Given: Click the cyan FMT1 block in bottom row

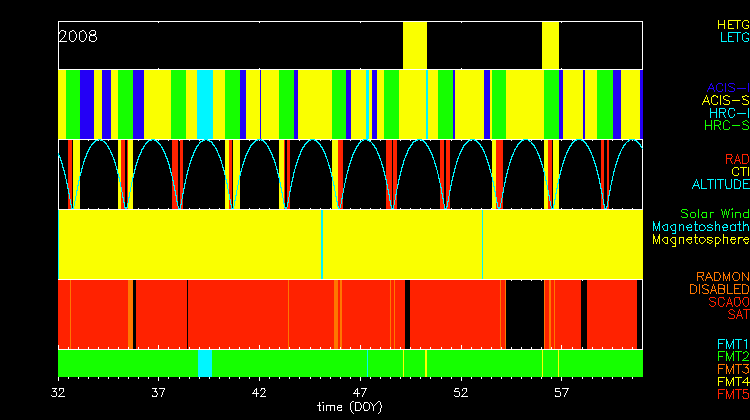Looking at the screenshot, I should click(204, 362).
